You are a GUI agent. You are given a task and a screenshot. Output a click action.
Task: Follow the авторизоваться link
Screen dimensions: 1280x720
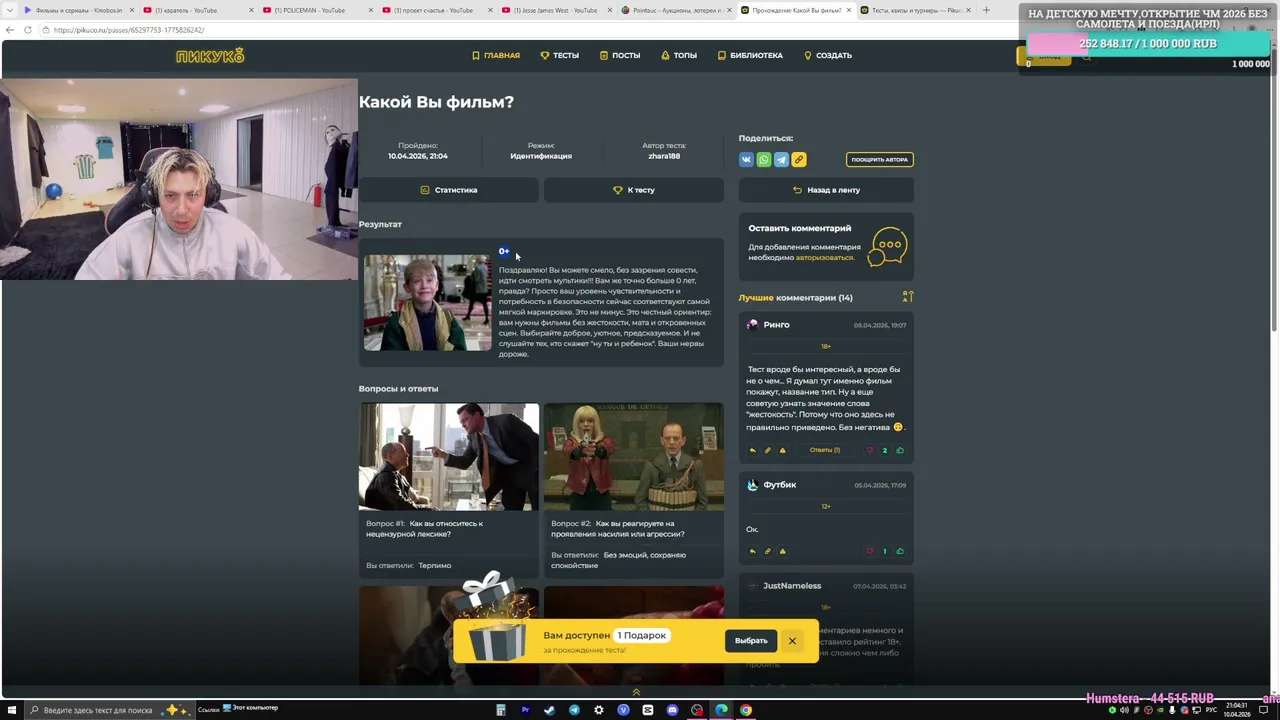[x=824, y=258]
